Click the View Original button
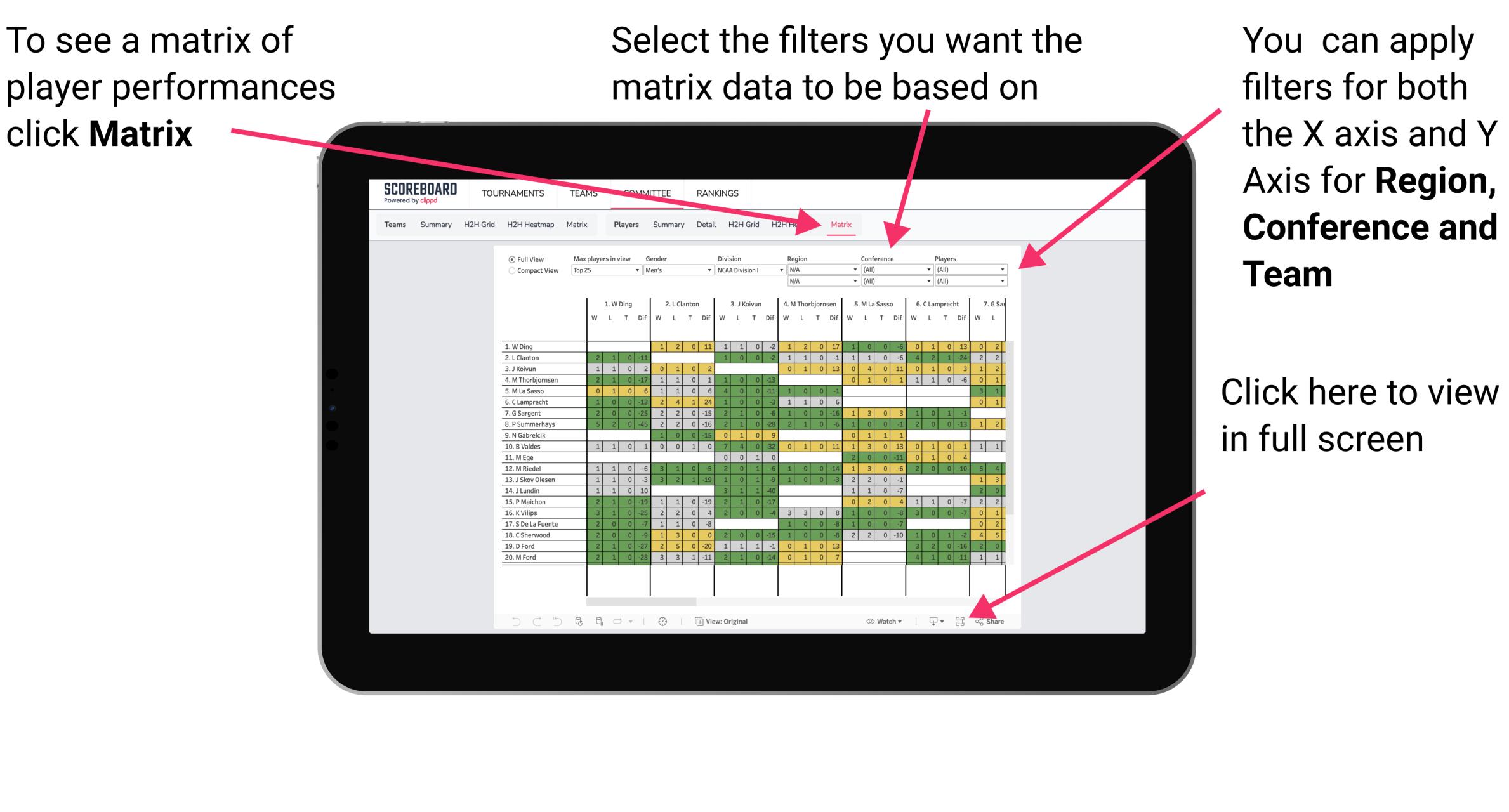Image resolution: width=1509 pixels, height=812 pixels. click(x=728, y=622)
